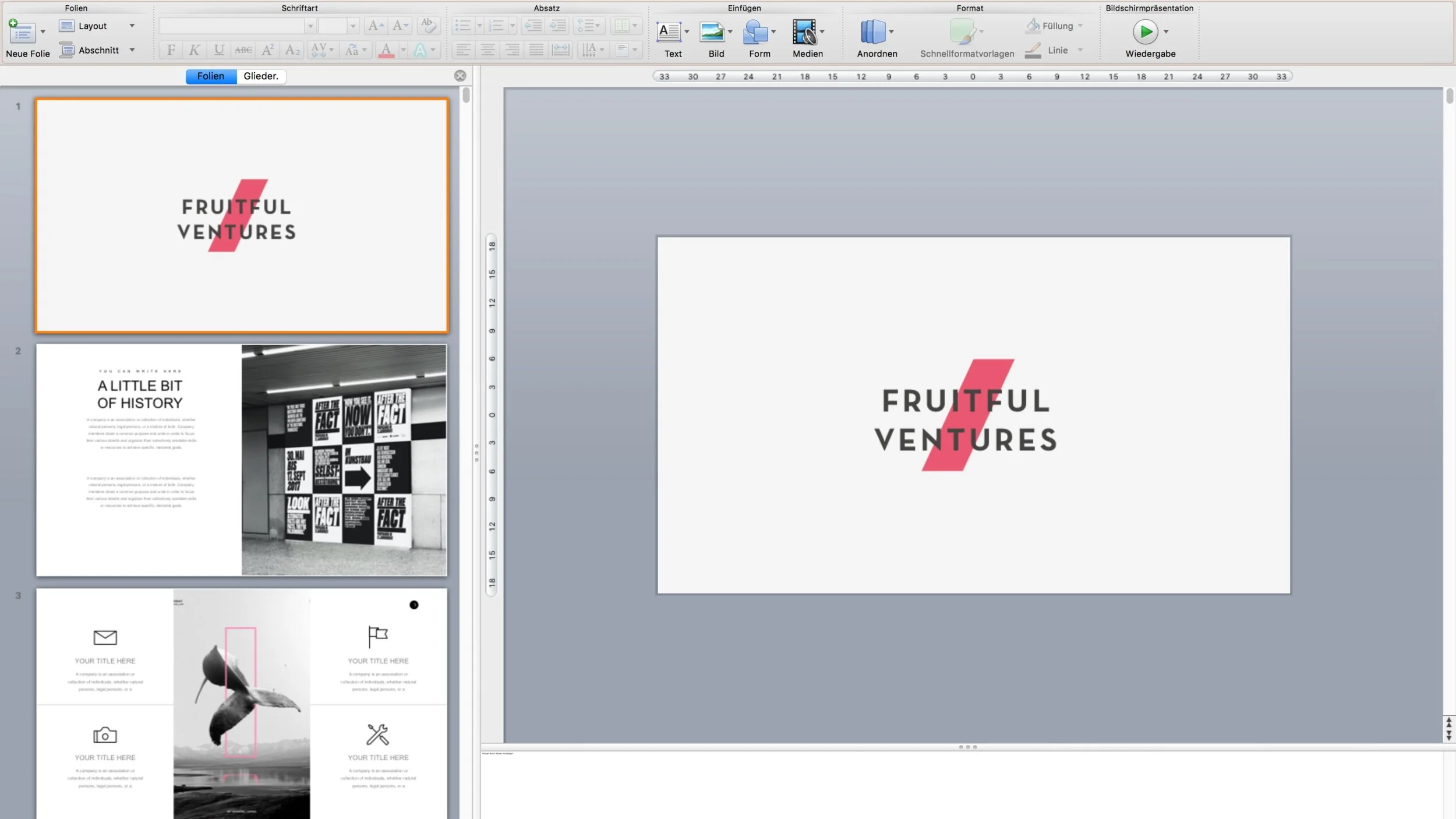Image resolution: width=1456 pixels, height=819 pixels.
Task: Click the font color A swatch
Action: coord(386,50)
